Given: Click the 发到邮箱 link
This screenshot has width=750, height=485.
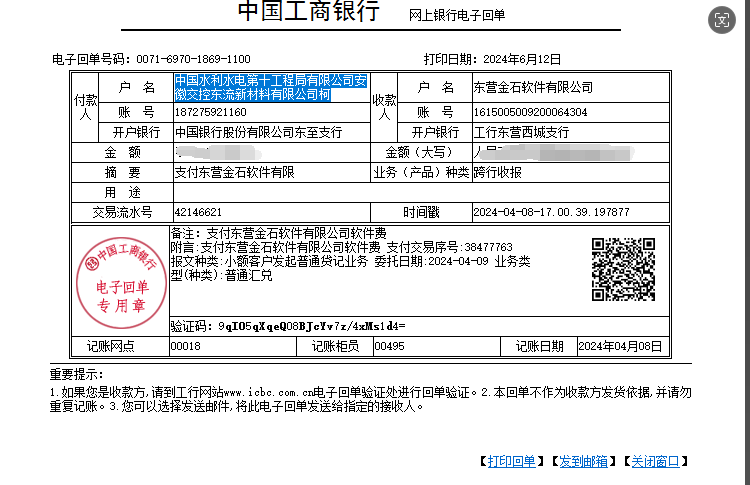Looking at the screenshot, I should point(583,462).
